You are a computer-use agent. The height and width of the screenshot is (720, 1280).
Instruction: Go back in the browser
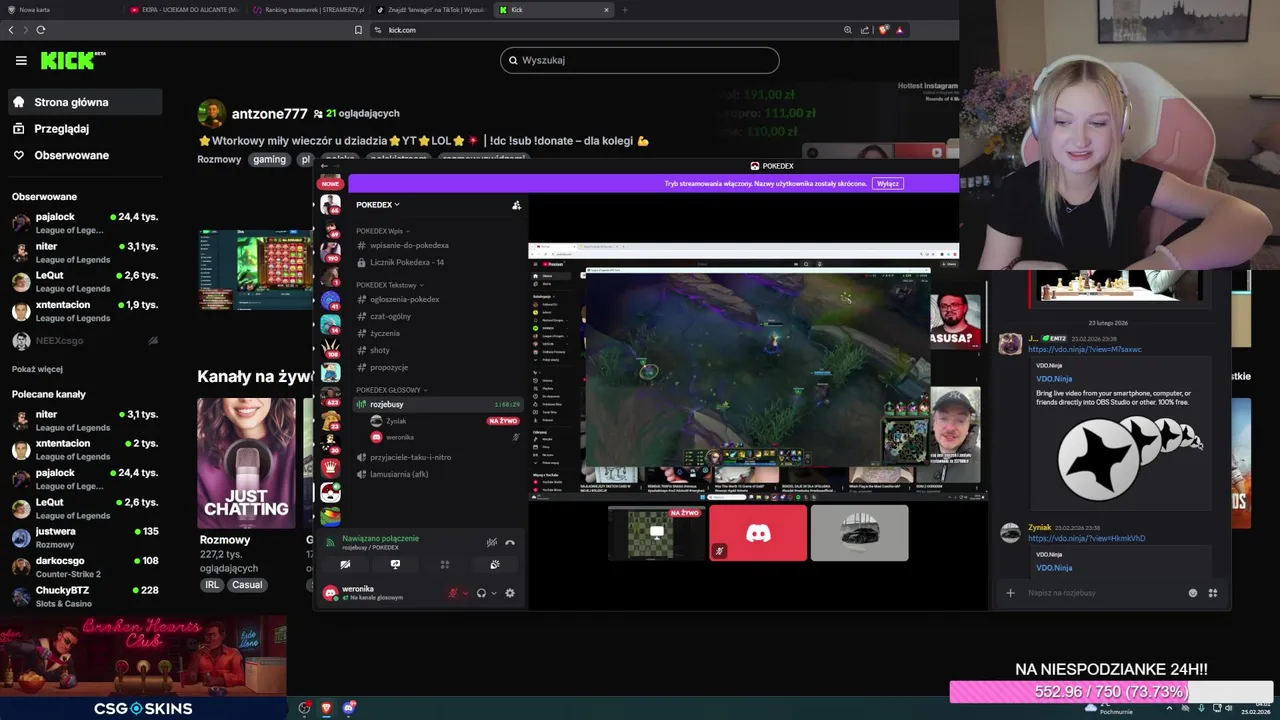11,30
